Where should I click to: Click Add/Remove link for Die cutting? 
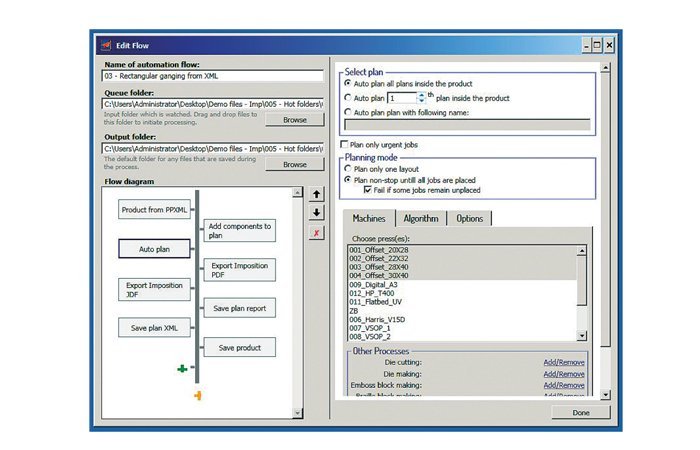(564, 362)
